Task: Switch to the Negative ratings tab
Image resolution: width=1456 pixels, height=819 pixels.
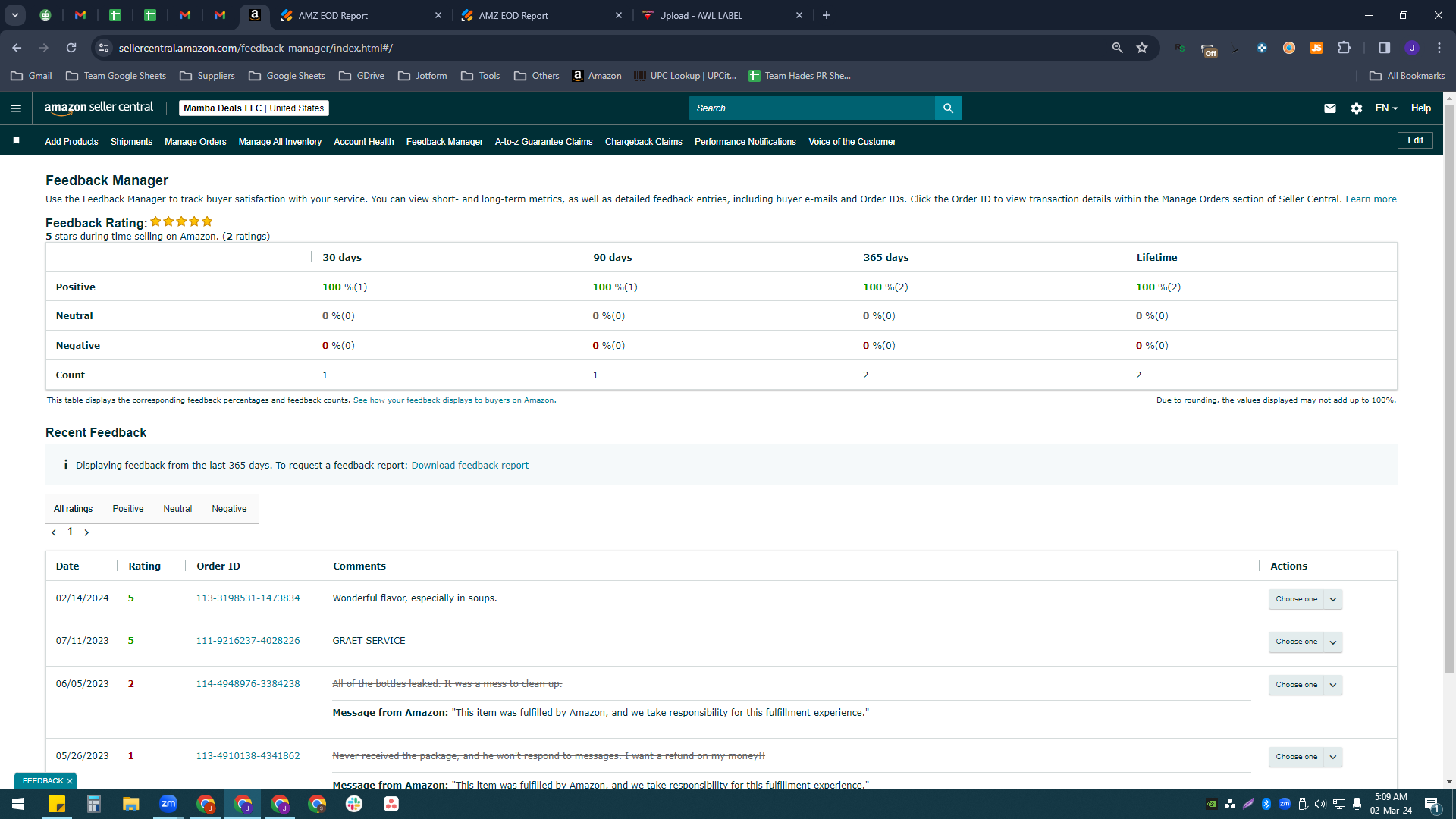Action: [229, 509]
